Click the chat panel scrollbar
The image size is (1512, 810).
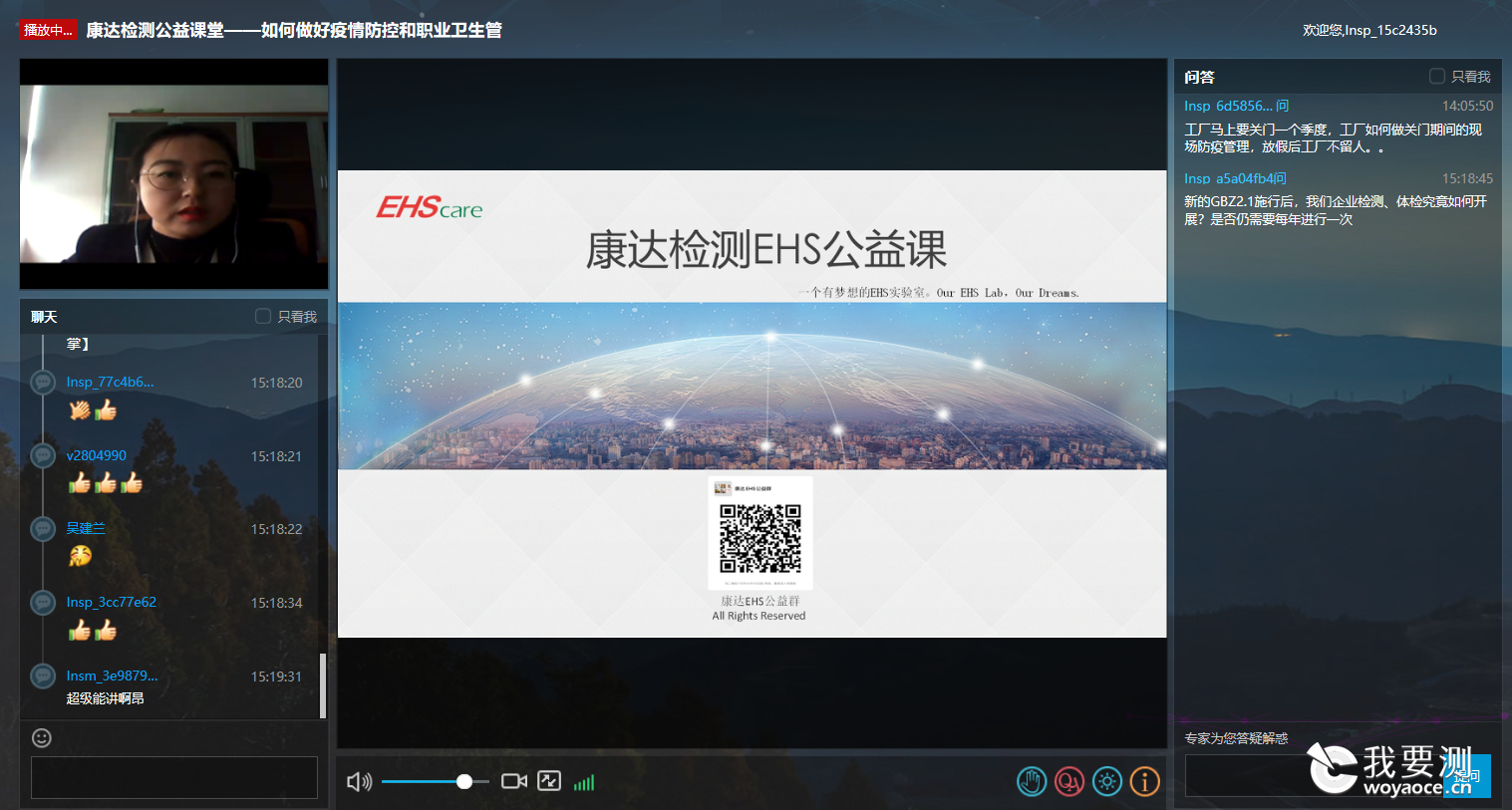[322, 685]
